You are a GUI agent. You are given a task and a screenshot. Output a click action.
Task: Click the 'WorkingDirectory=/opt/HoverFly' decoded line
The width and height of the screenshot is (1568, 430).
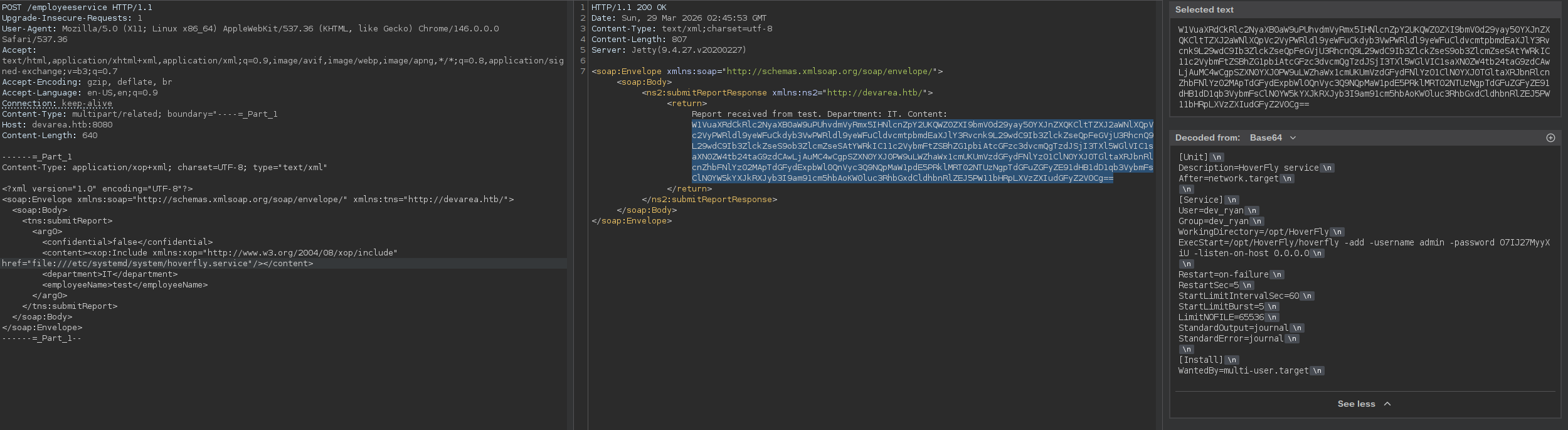tap(1254, 232)
